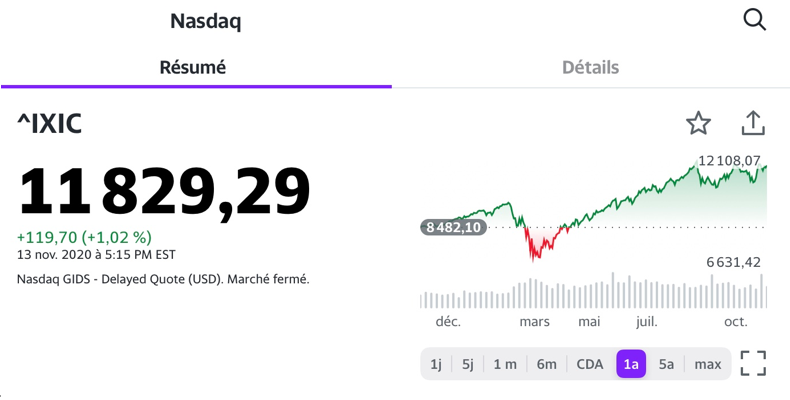Select the 5j time range

pyautogui.click(x=468, y=364)
